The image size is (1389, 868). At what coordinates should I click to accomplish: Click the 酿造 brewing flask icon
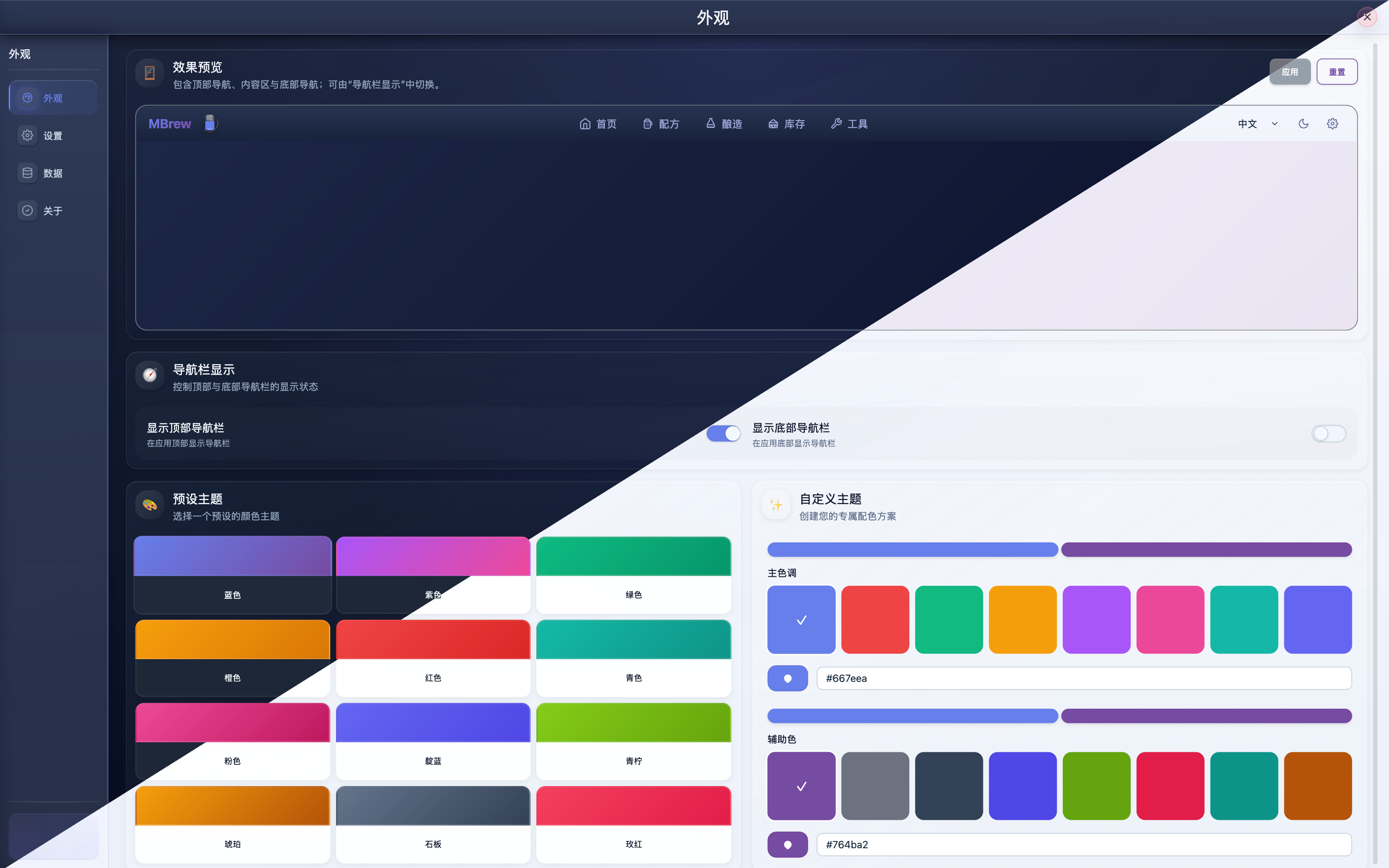(x=710, y=123)
